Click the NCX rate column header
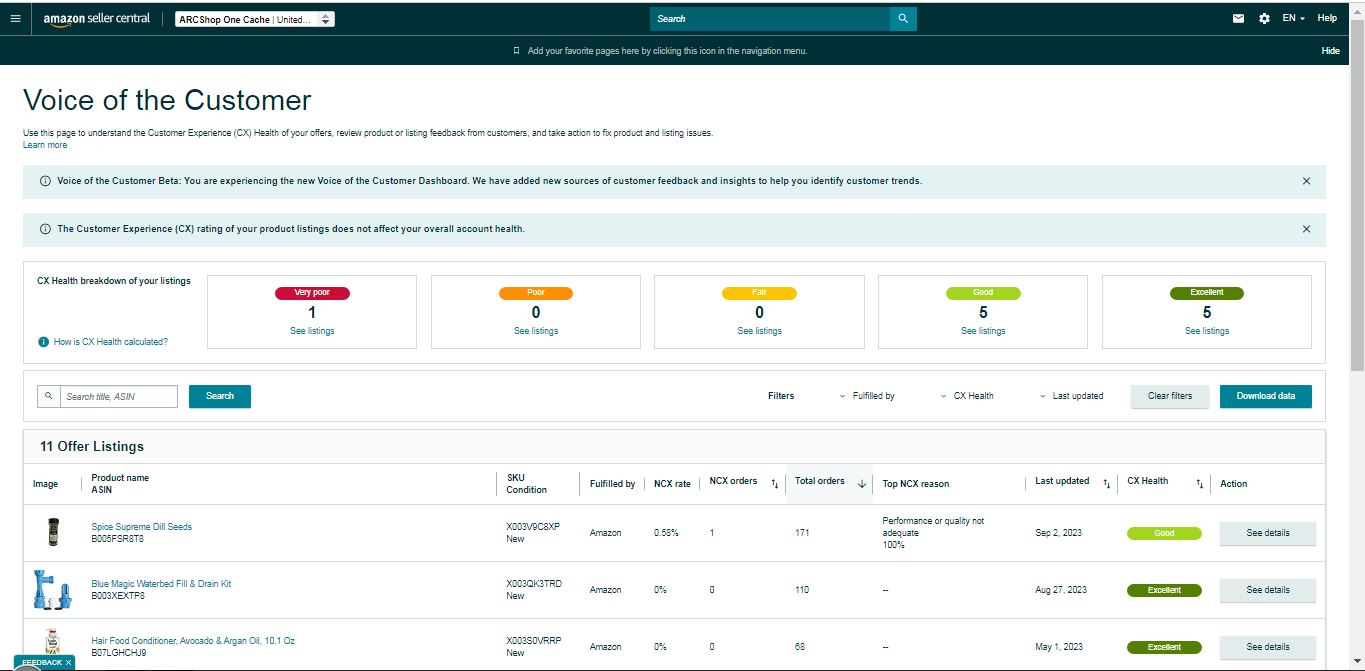Image resolution: width=1365 pixels, height=671 pixels. point(672,484)
